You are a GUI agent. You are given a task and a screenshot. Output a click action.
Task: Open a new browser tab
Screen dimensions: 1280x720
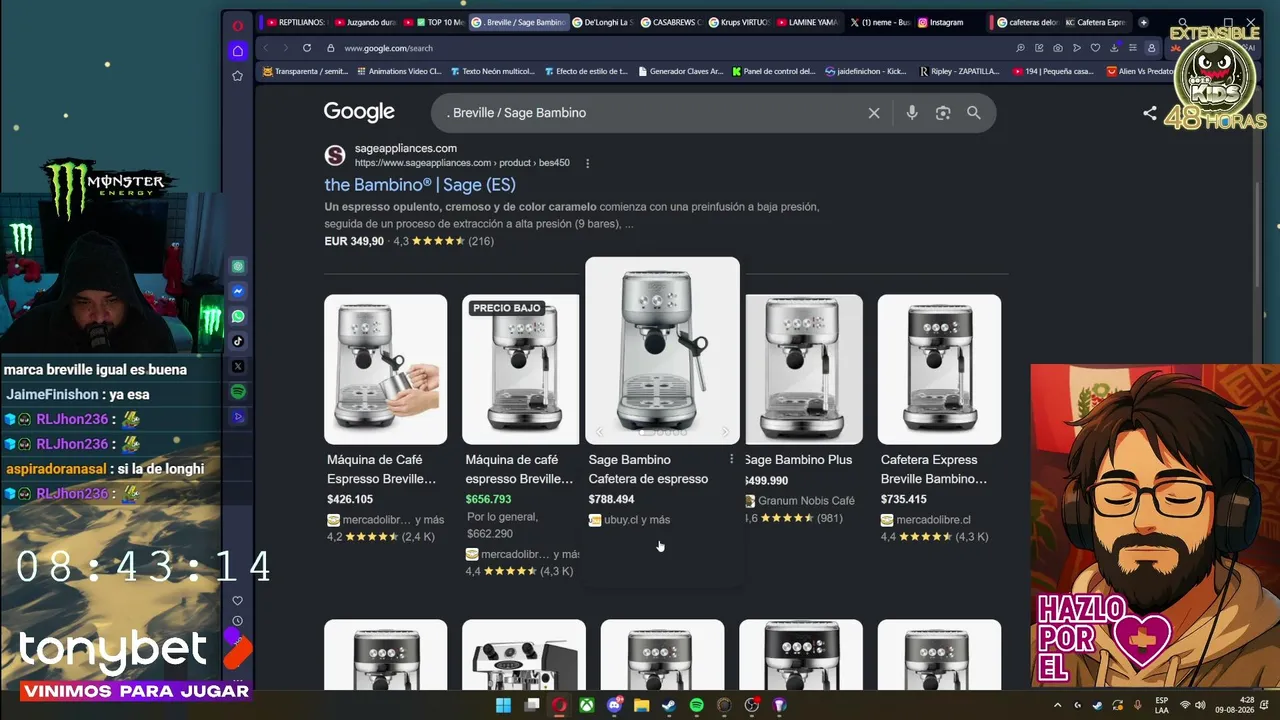click(x=1143, y=22)
